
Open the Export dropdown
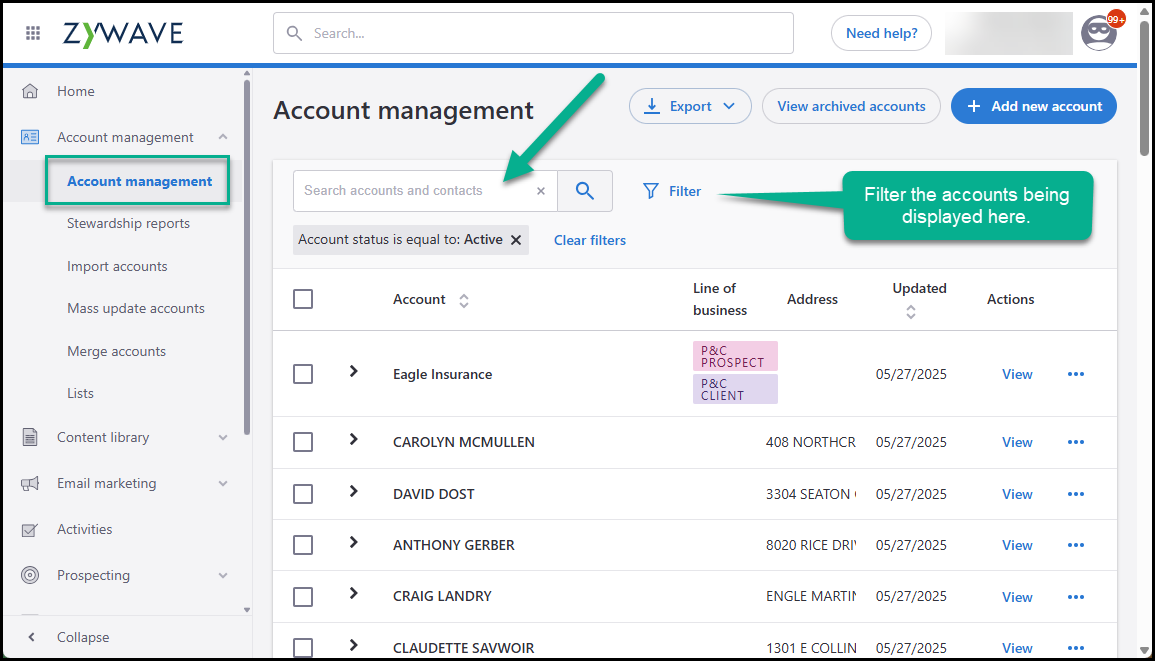(x=690, y=106)
